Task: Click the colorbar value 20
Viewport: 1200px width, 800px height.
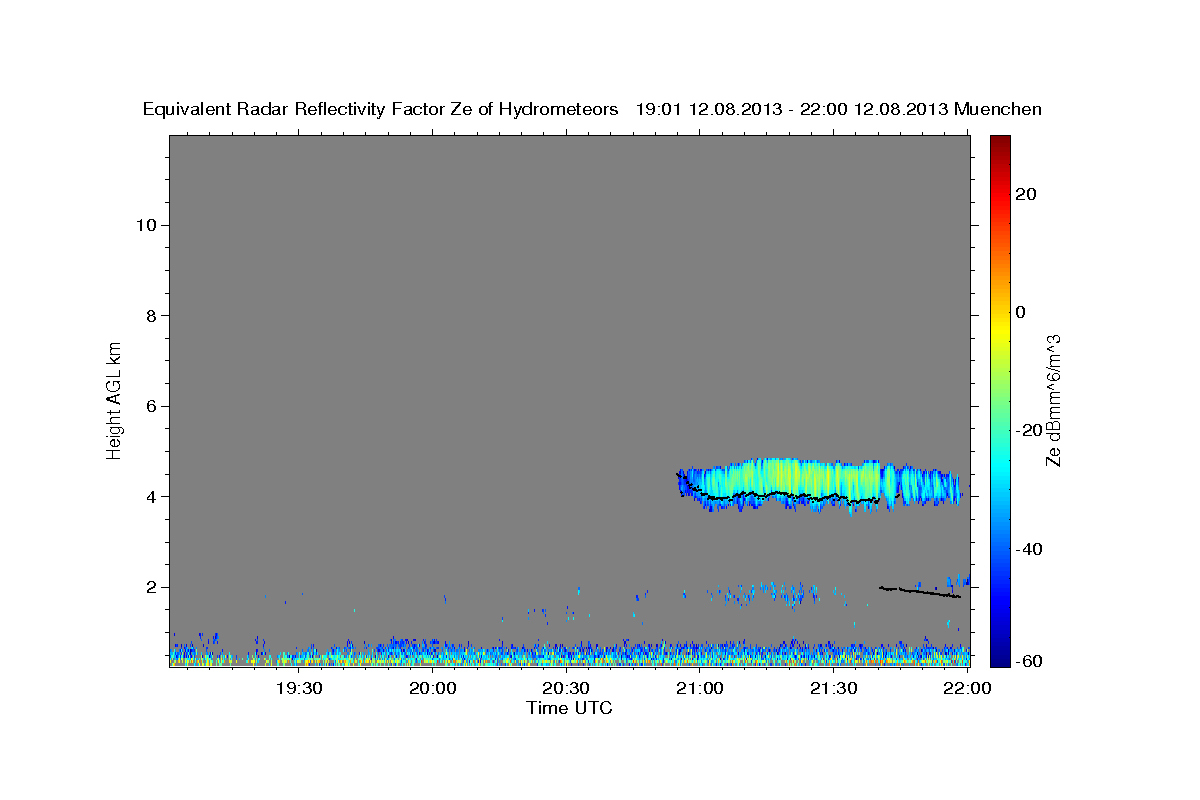Action: tap(1027, 194)
